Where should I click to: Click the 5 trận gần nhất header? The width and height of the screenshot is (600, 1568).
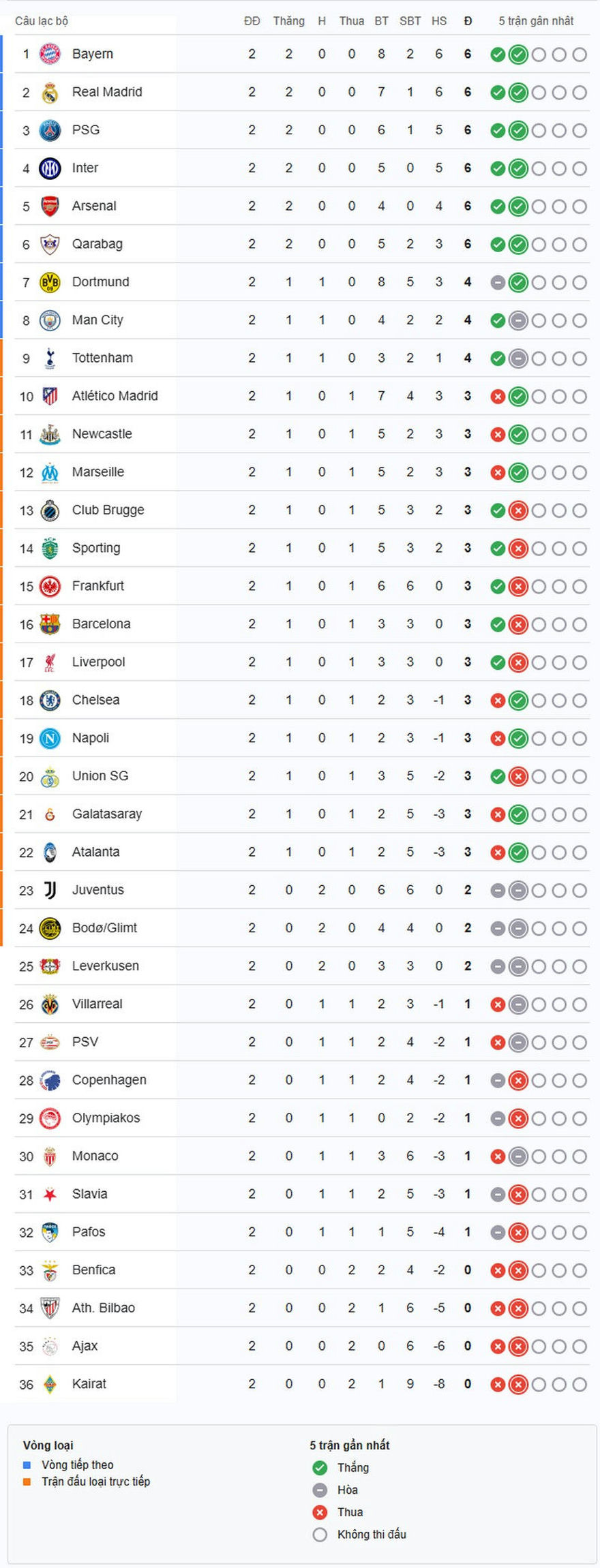click(x=535, y=21)
